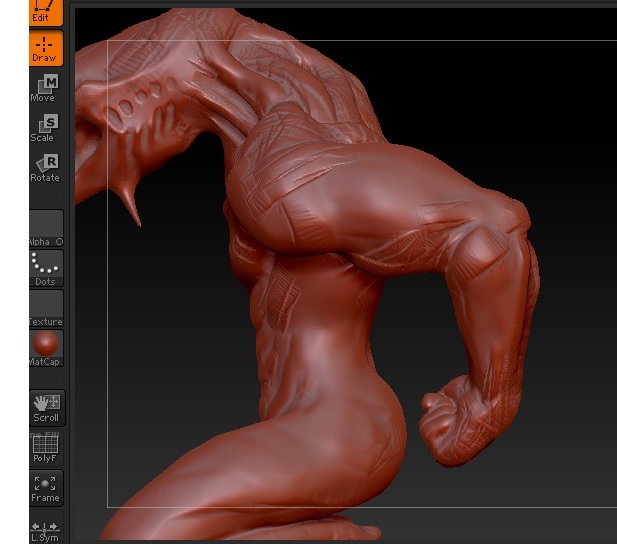Screen dimensions: 617x544
Task: Open the Alpha picker slot
Action: pyautogui.click(x=46, y=227)
